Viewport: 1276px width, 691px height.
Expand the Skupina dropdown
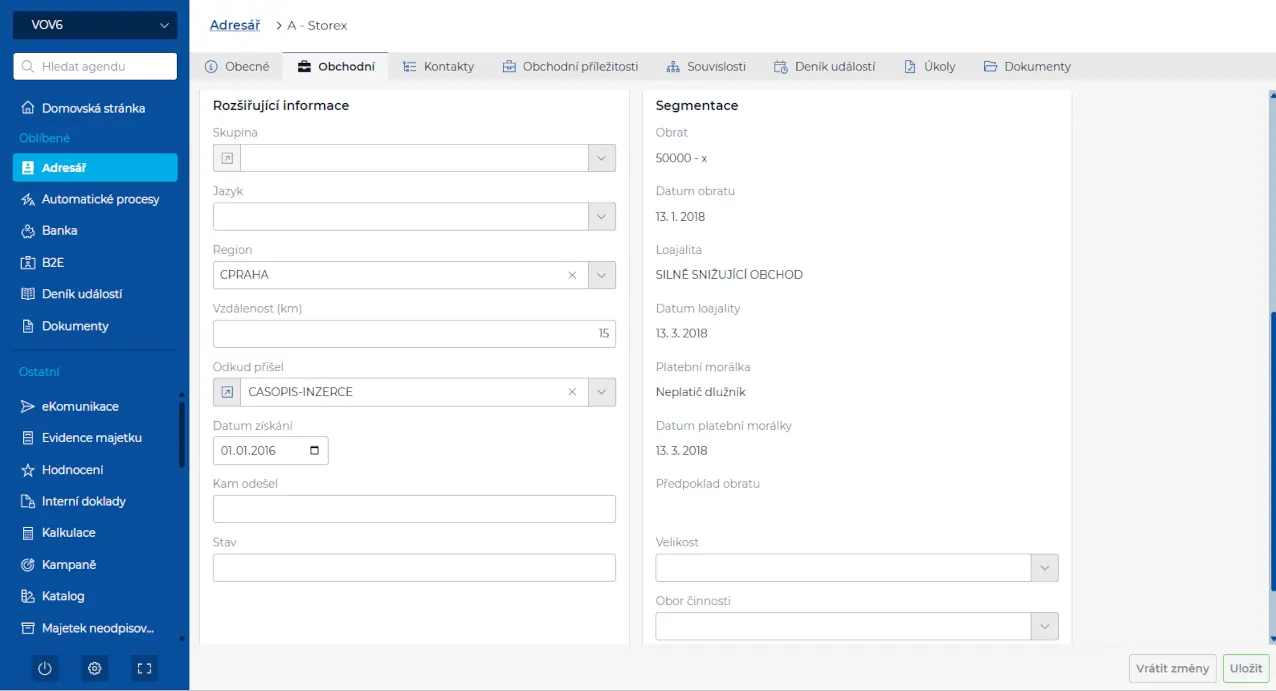(601, 158)
